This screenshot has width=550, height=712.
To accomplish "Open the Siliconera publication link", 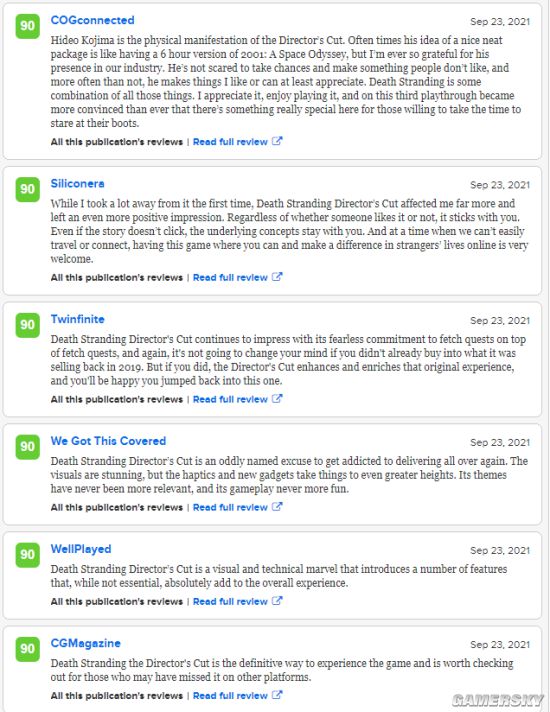I will click(78, 183).
